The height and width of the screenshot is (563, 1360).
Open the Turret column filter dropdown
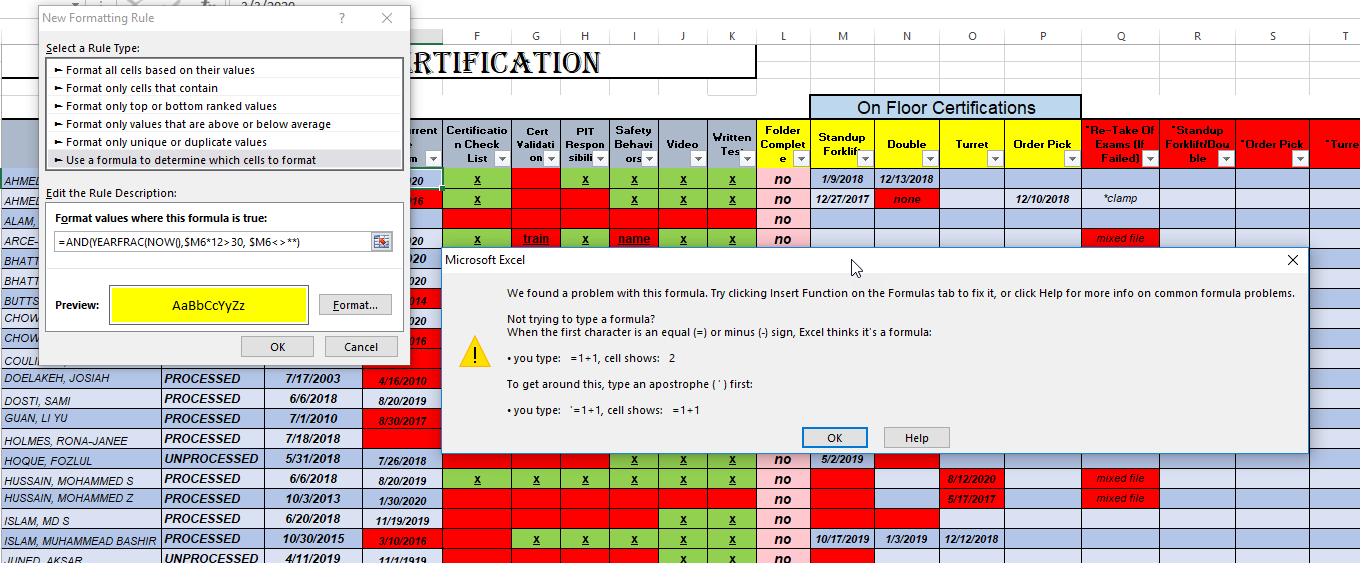pyautogui.click(x=994, y=159)
